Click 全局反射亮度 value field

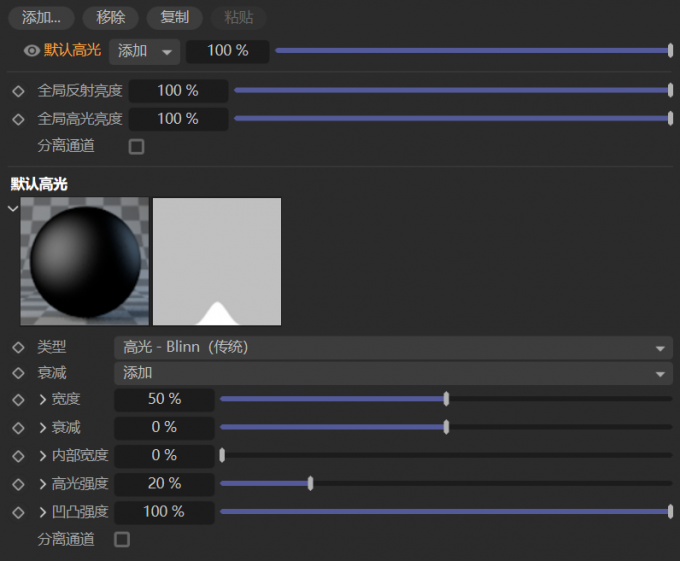(x=178, y=91)
